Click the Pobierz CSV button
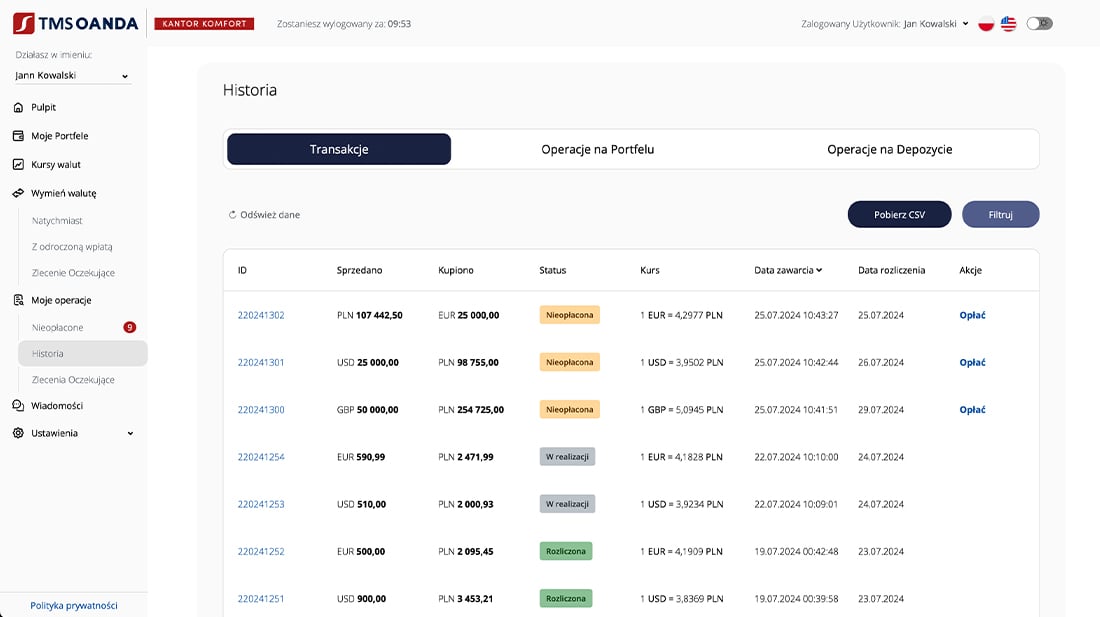 click(899, 214)
